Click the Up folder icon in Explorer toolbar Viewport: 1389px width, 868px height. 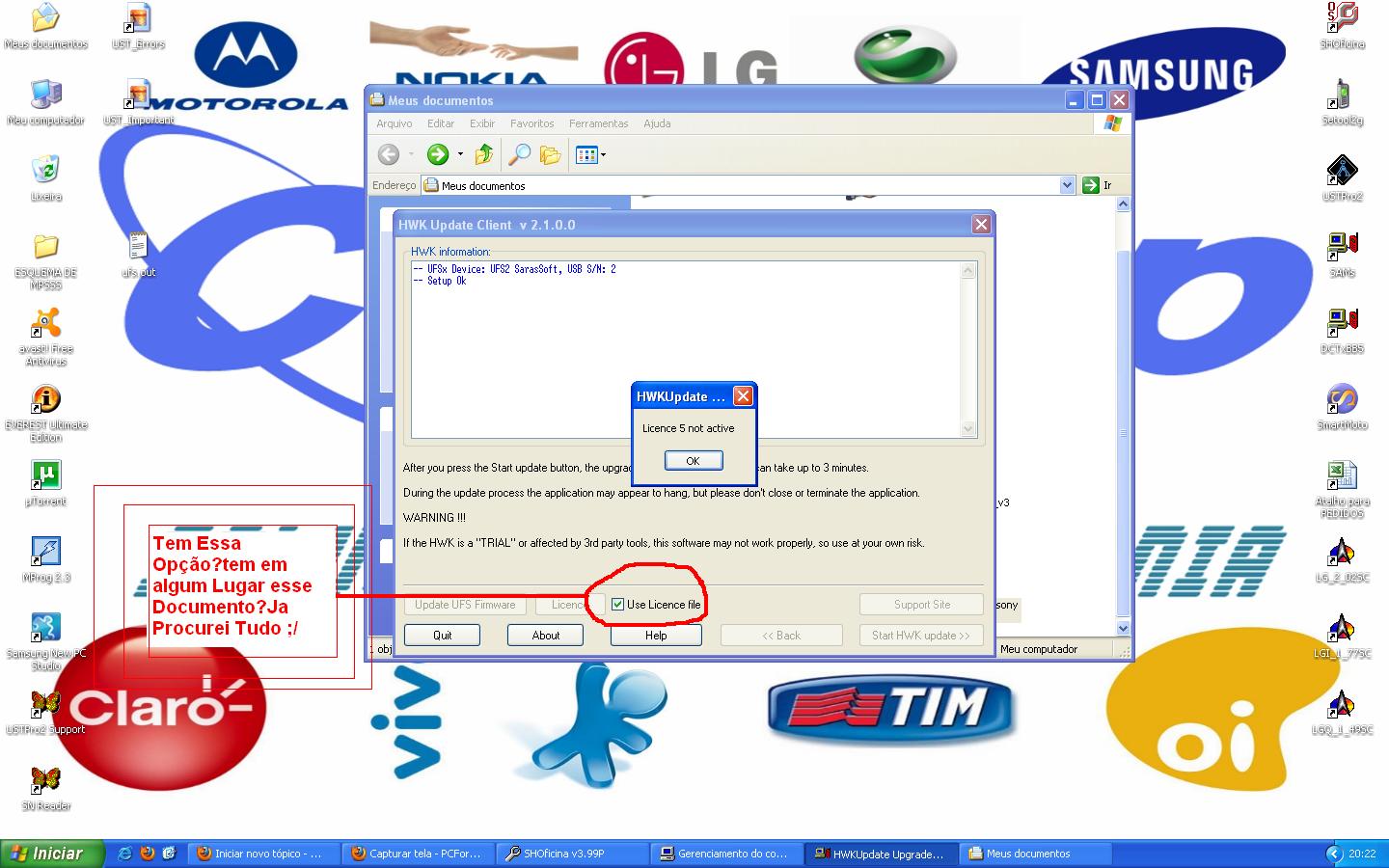click(x=484, y=154)
